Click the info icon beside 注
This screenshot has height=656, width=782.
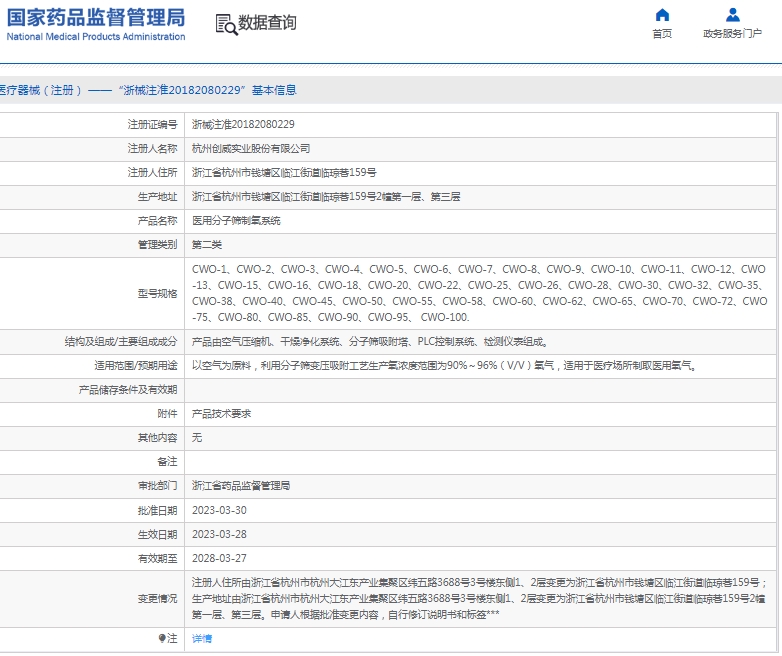pos(162,638)
